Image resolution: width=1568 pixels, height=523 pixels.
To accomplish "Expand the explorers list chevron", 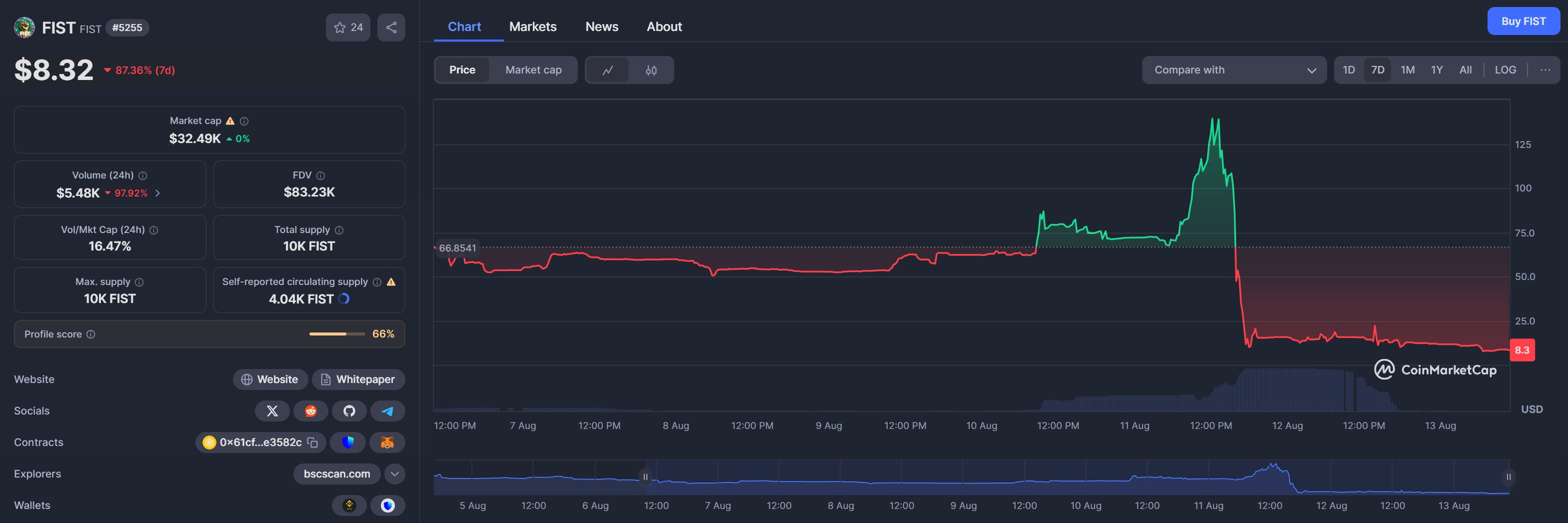I will click(394, 473).
